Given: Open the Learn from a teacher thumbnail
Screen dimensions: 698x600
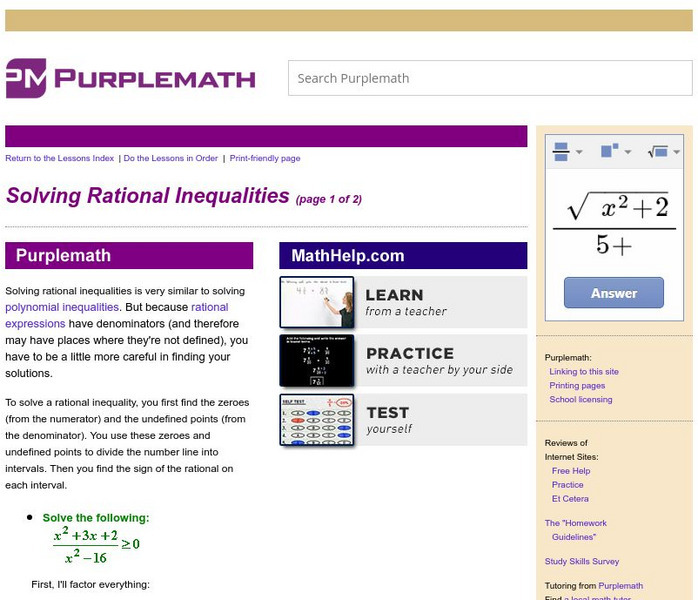Looking at the screenshot, I should (317, 302).
